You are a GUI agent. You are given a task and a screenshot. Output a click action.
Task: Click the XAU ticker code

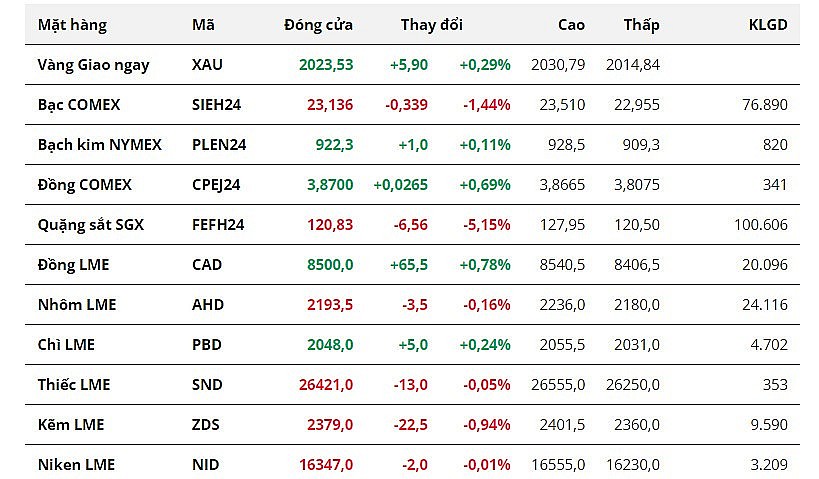point(207,65)
